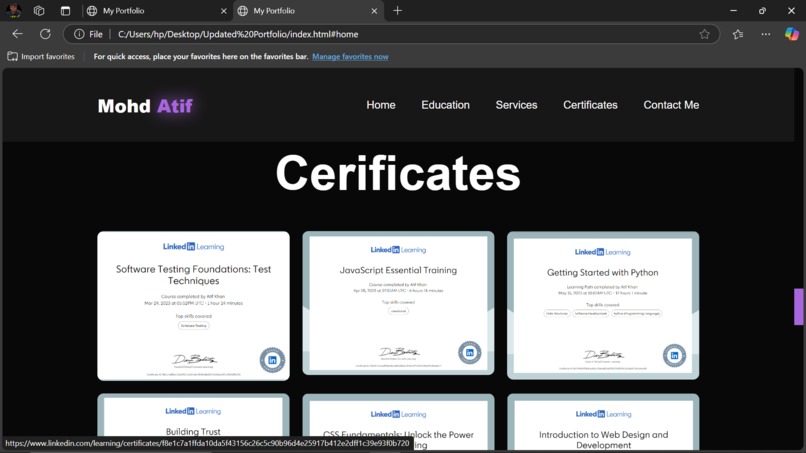Open Building Trust certificate card
The image size is (806, 453).
[x=193, y=421]
